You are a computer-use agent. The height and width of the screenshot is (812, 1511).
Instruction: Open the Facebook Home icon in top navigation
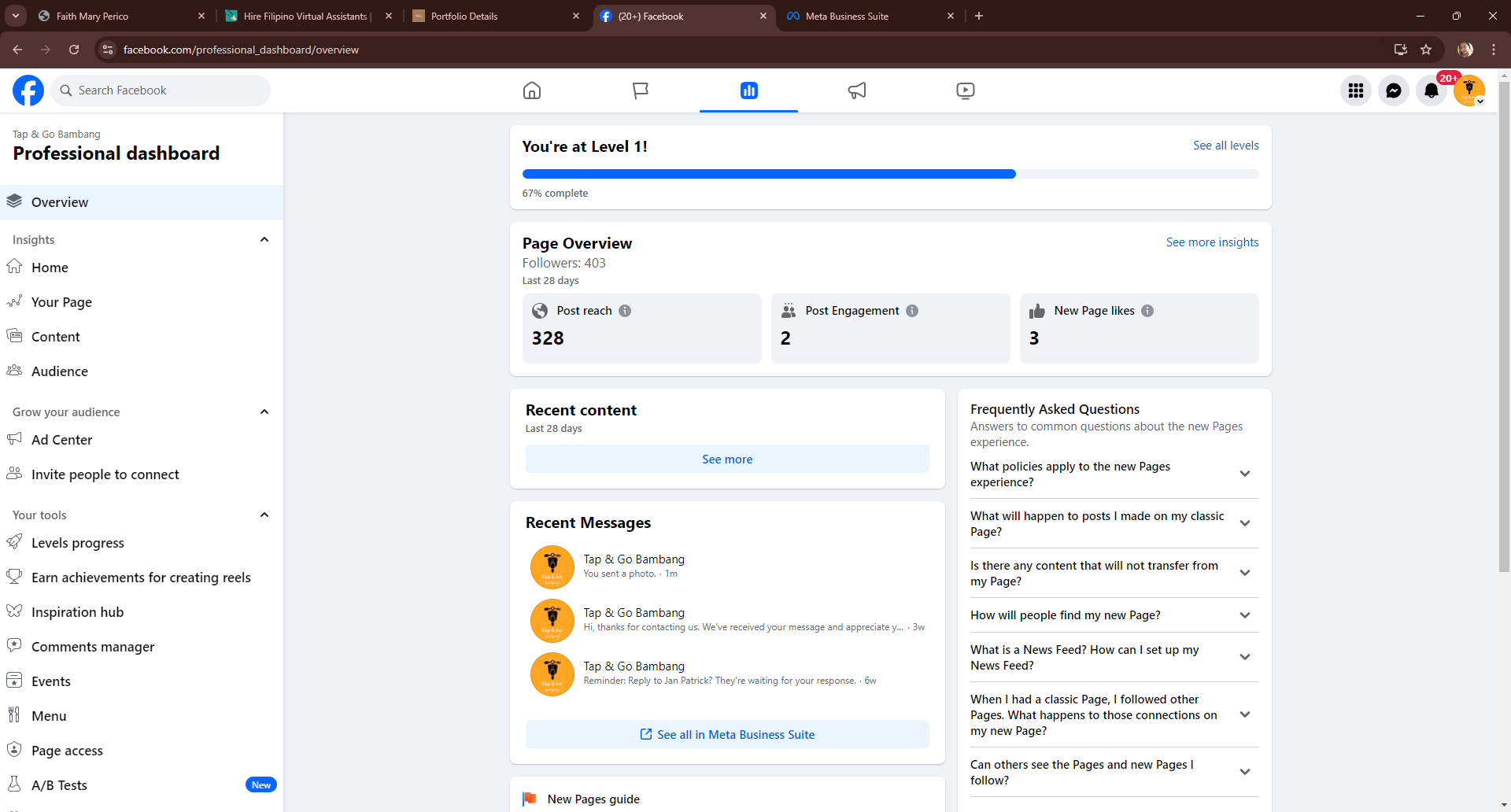(x=532, y=90)
